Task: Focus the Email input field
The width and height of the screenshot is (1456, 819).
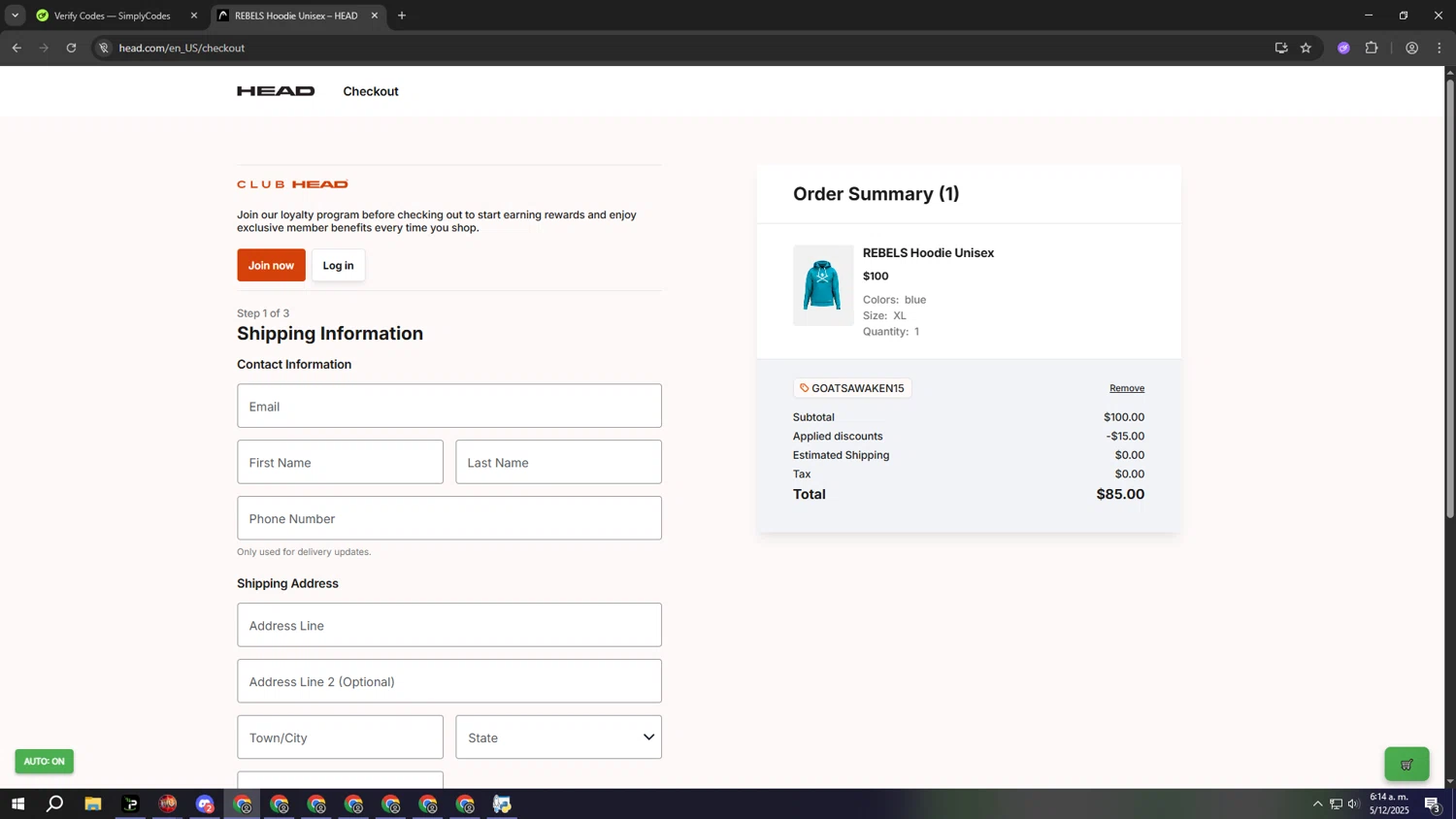Action: (449, 406)
